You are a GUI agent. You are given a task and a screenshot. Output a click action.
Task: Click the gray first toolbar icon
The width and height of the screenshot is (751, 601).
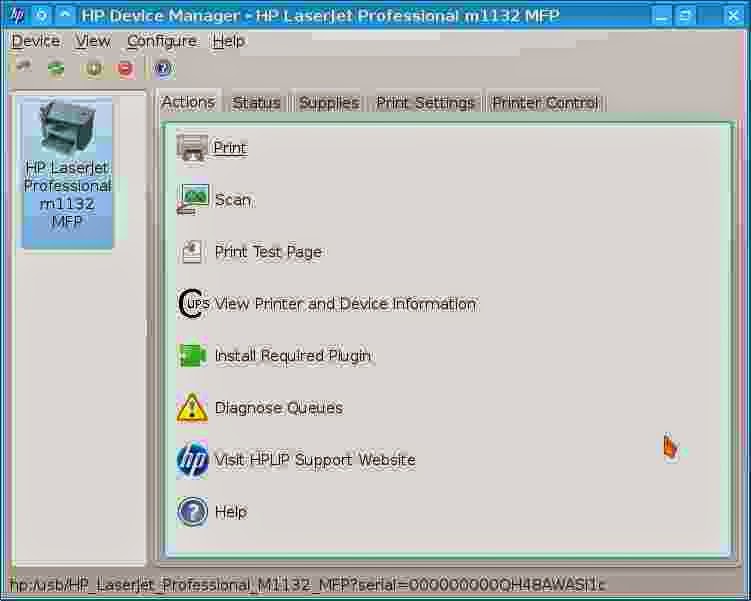point(23,67)
